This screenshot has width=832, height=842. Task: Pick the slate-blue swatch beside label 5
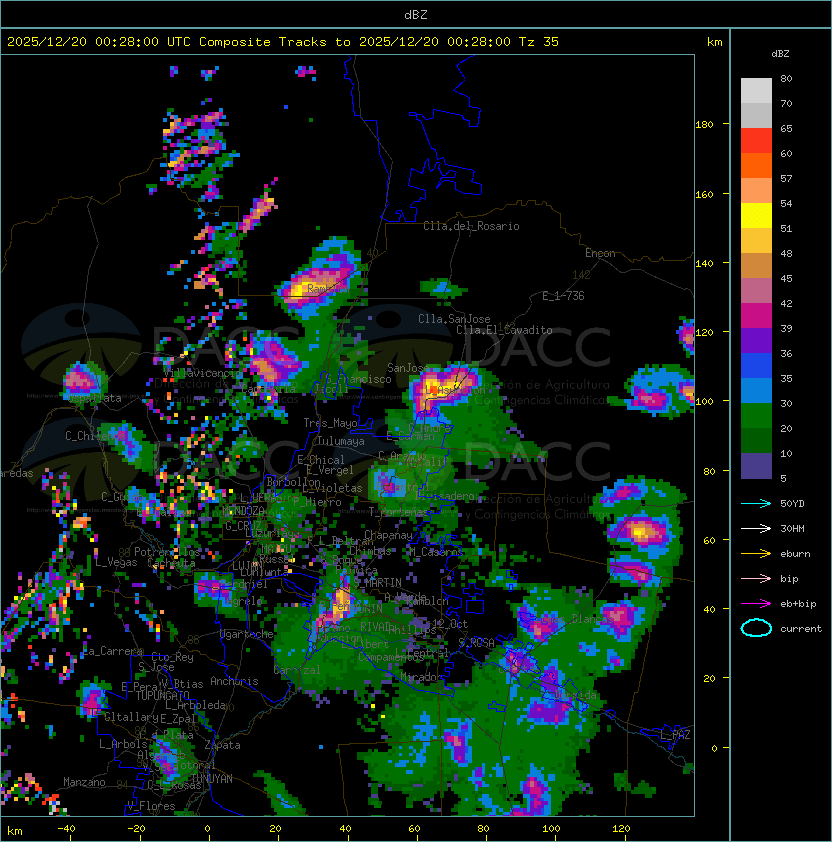coord(756,466)
